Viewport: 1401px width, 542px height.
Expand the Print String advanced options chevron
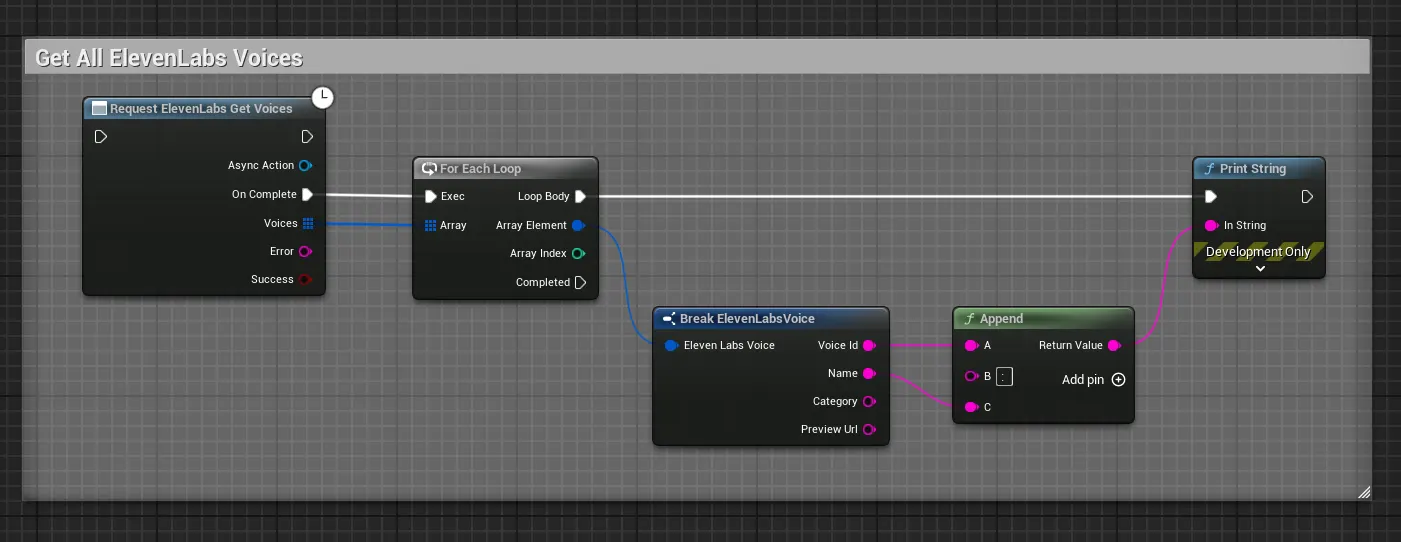(x=1260, y=268)
